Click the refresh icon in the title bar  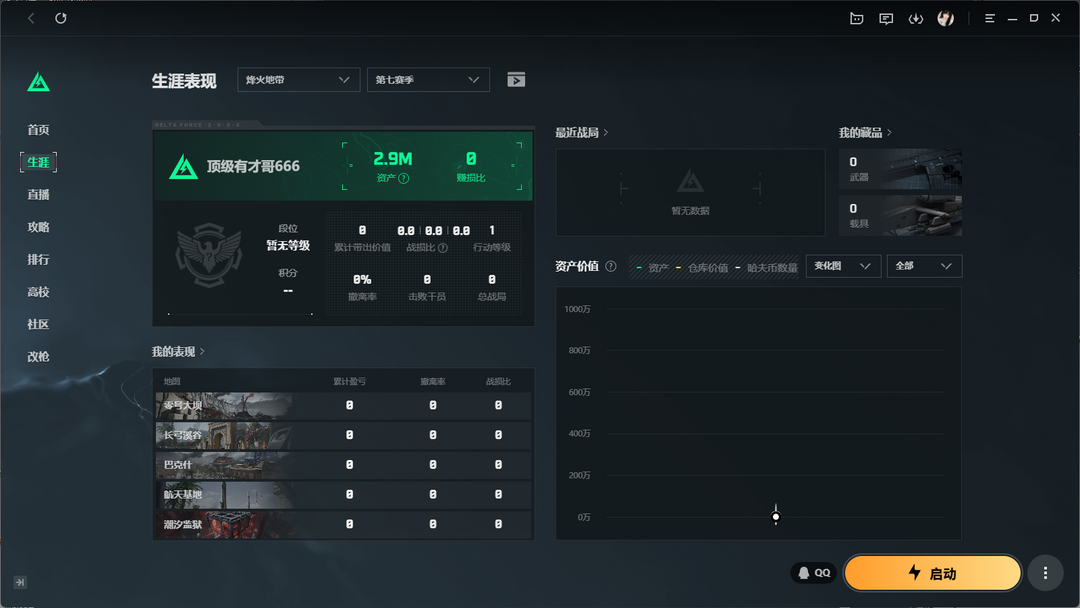pos(61,19)
